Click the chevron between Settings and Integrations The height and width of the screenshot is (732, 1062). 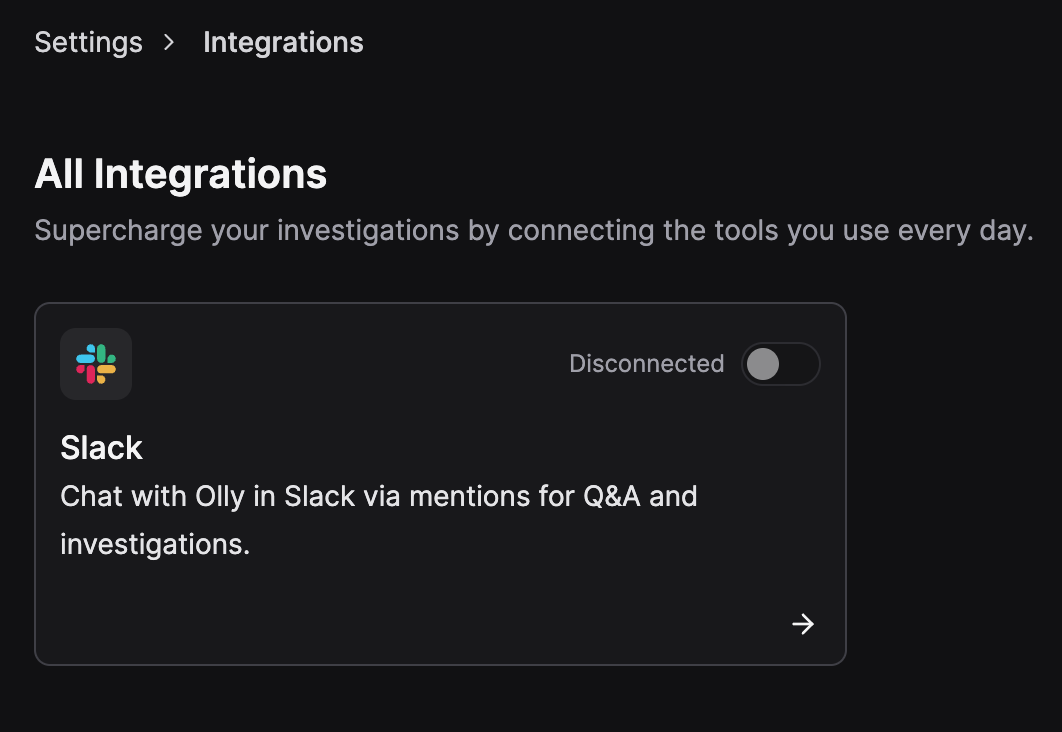(x=168, y=43)
